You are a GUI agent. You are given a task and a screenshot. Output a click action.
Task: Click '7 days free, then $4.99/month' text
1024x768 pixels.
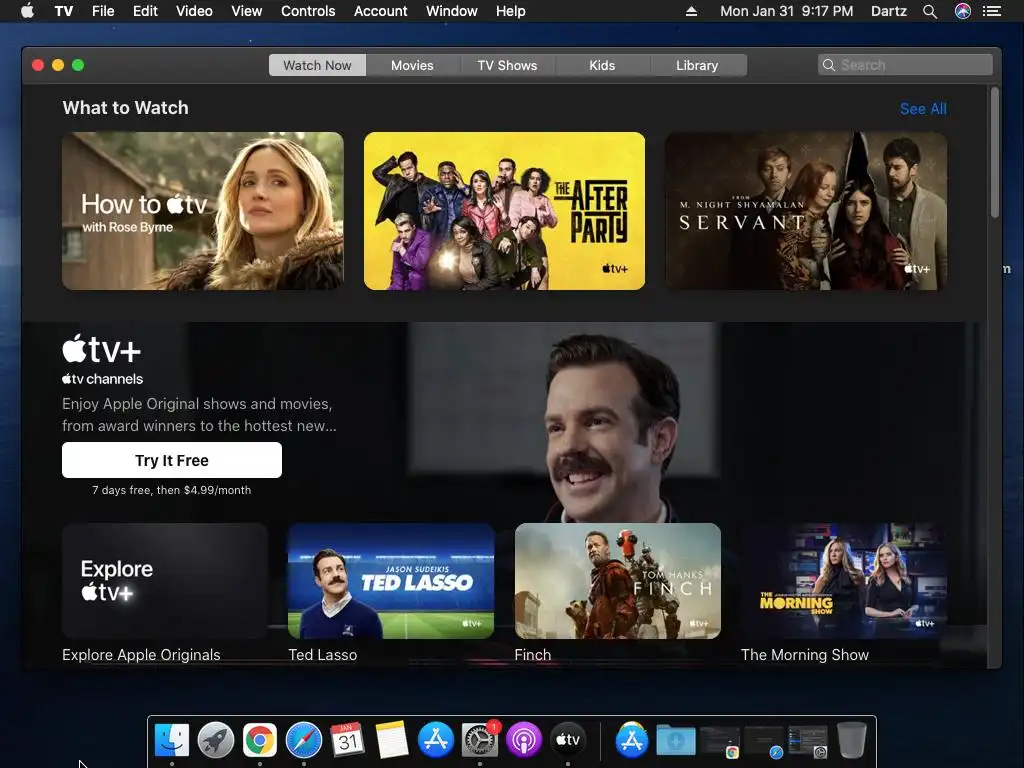point(172,490)
